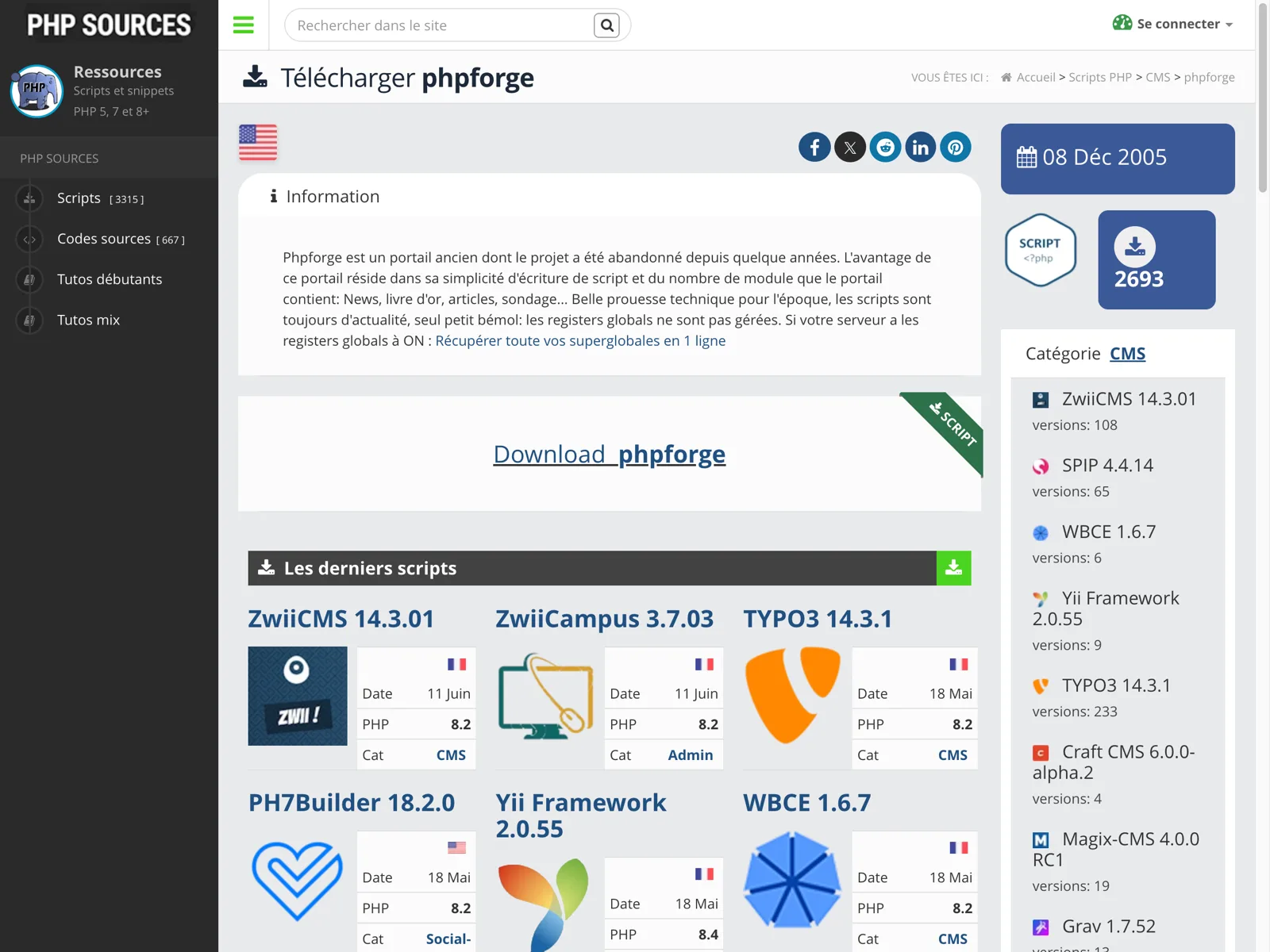Click green download icon in Les derniers scripts bar

point(954,568)
